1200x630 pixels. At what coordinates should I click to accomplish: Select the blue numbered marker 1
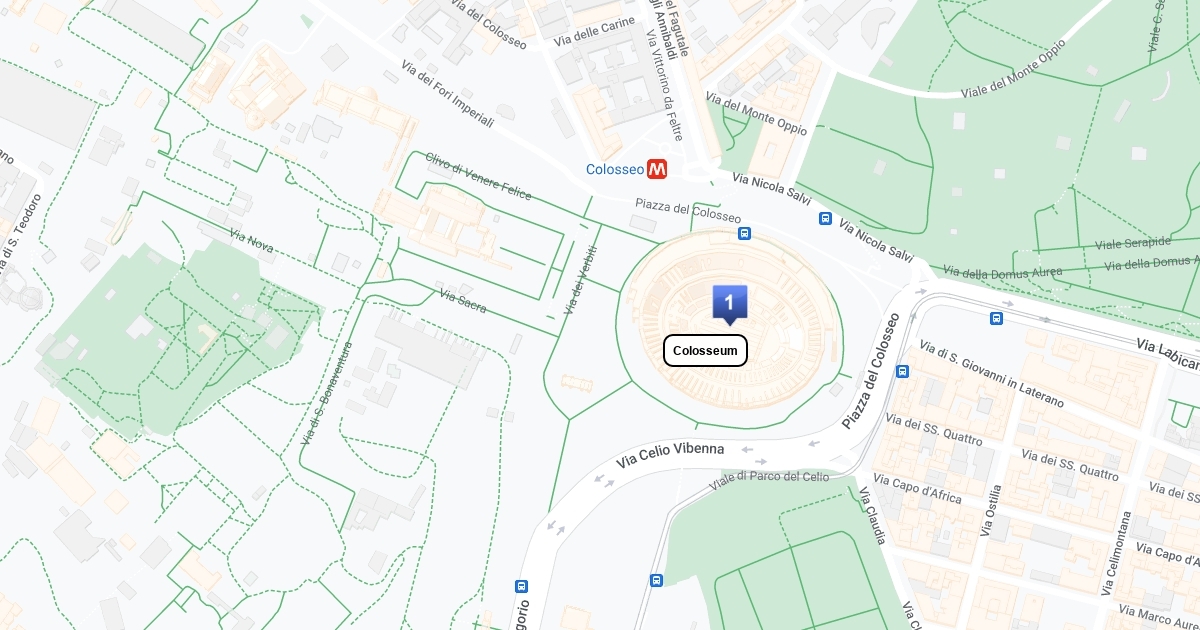tap(729, 304)
